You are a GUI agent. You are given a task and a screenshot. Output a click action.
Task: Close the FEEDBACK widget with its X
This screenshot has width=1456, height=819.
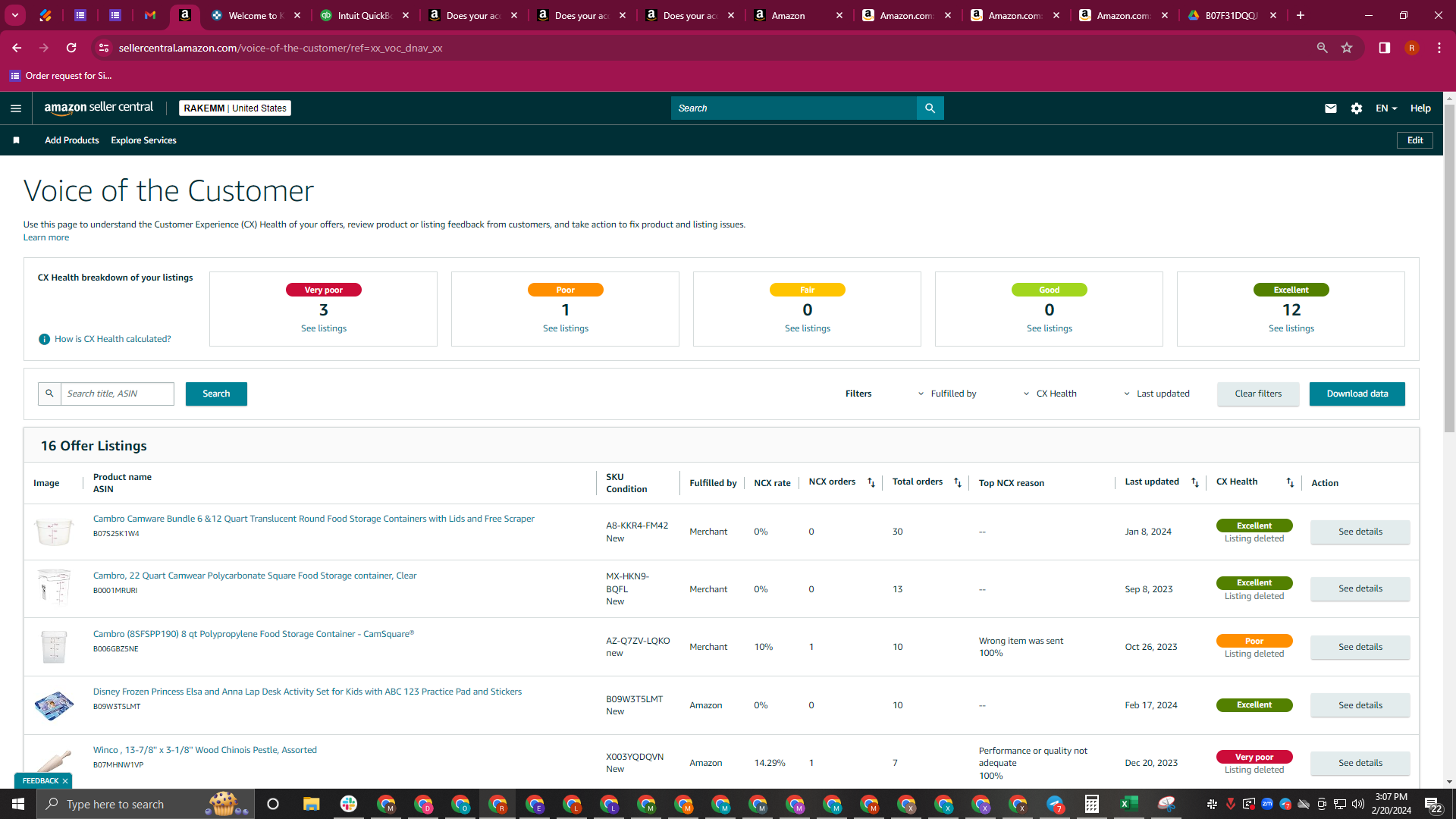point(65,781)
